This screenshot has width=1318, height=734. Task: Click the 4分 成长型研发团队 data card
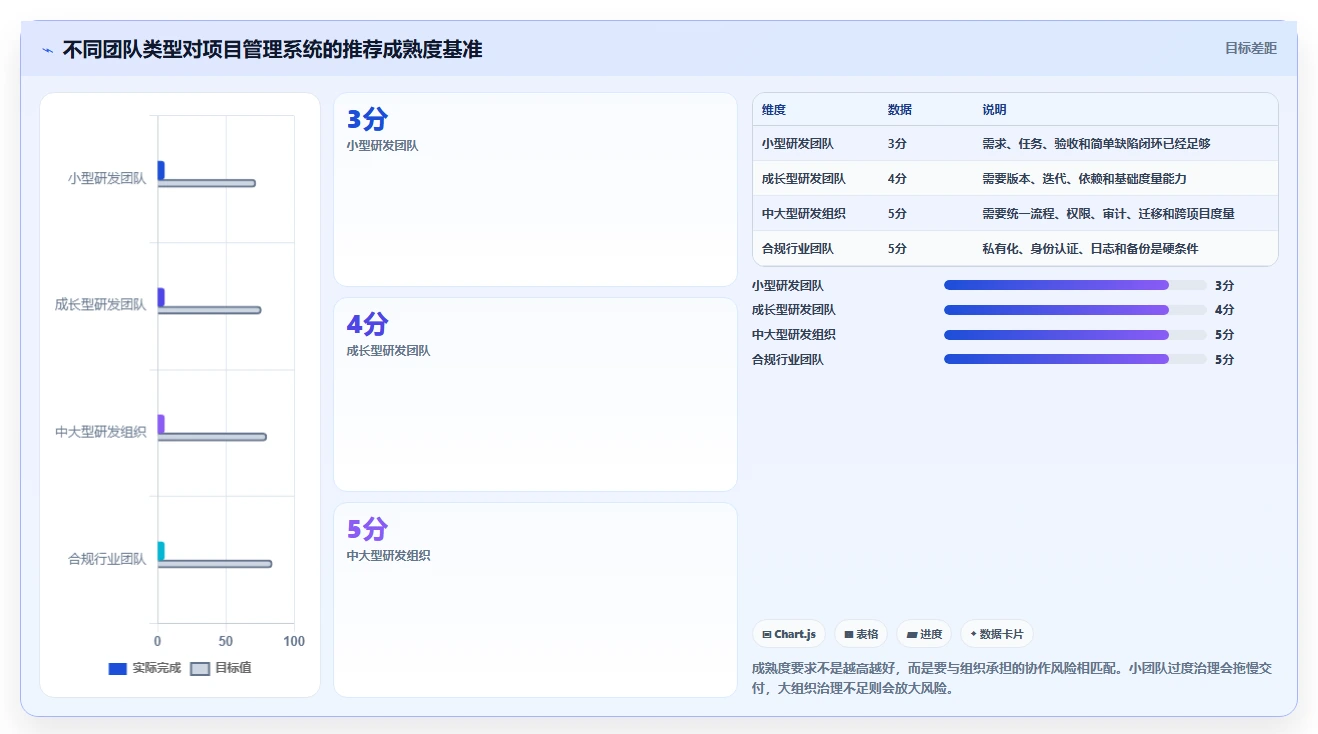click(535, 394)
